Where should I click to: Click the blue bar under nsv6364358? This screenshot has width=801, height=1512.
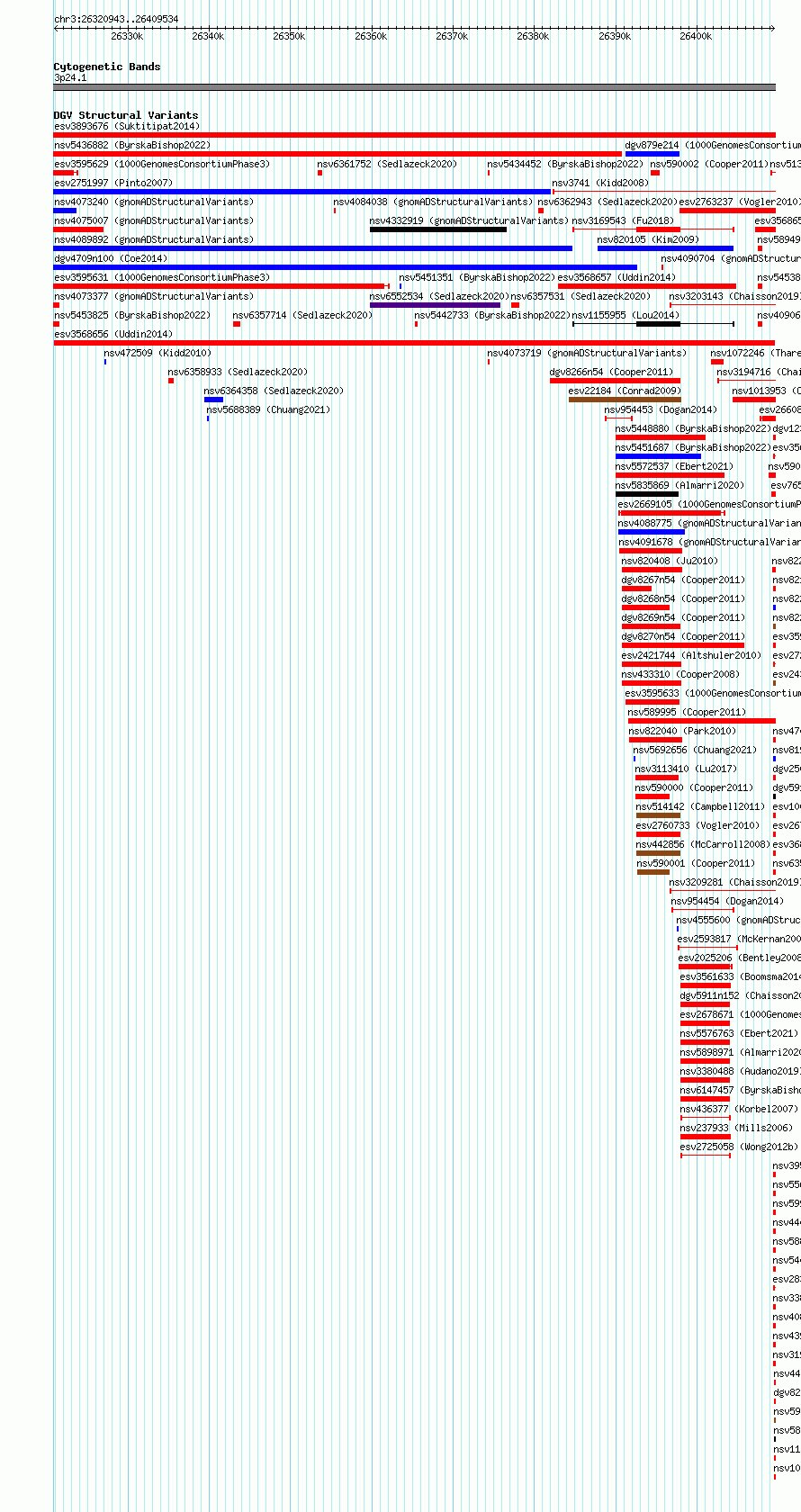point(214,400)
